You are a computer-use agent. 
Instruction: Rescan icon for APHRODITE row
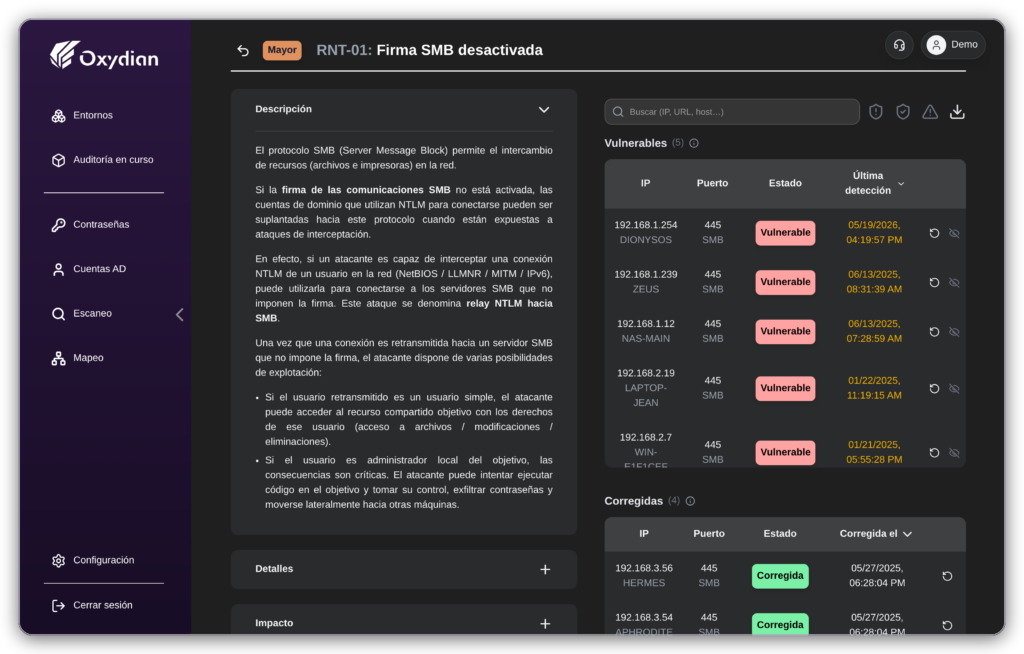pos(947,626)
